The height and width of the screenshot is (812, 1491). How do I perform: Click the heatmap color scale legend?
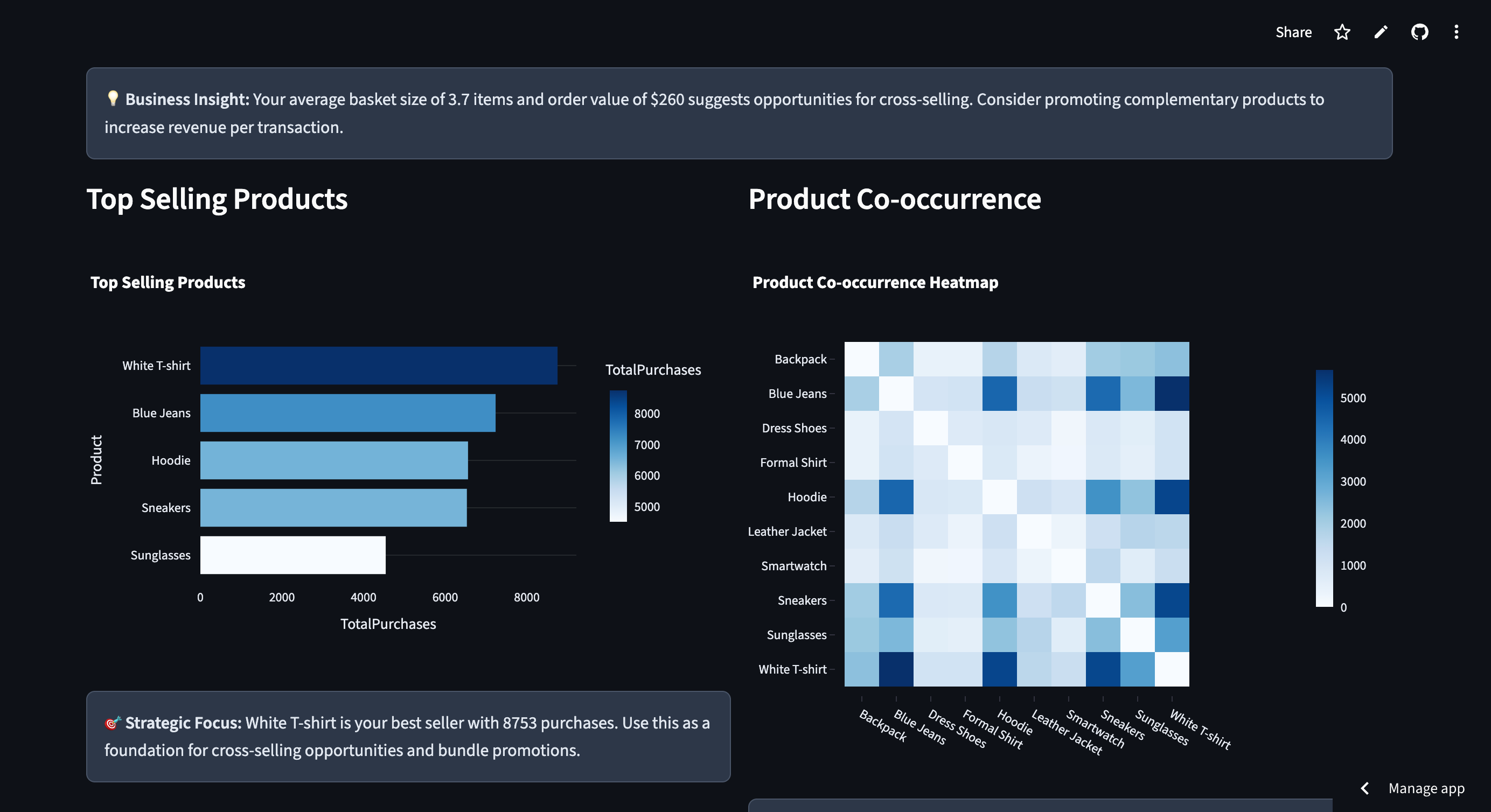tap(1323, 488)
